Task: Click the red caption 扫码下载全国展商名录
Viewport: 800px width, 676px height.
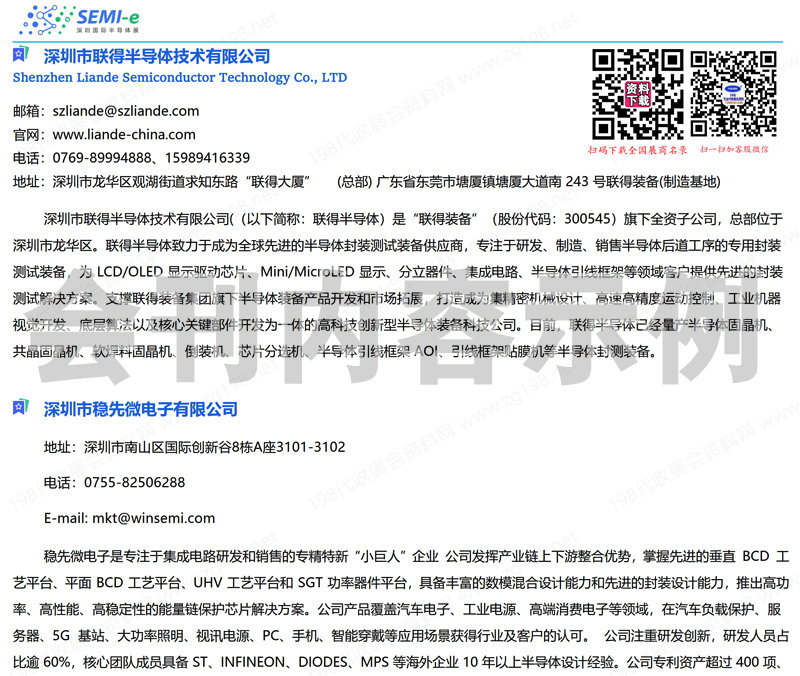Action: point(637,149)
